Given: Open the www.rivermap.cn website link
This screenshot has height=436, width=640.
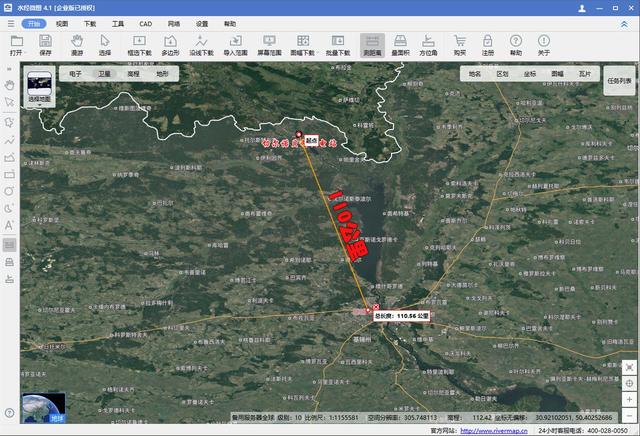Looking at the screenshot, I should click(494, 431).
